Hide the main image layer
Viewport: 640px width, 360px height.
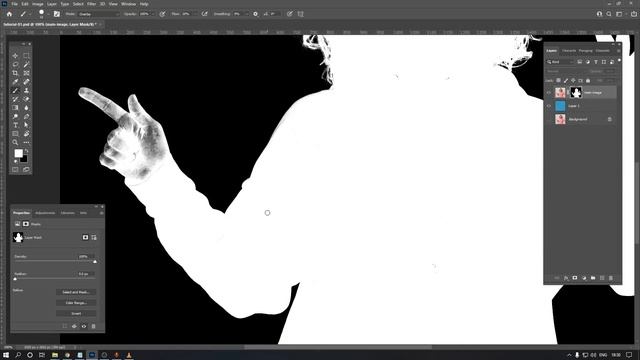click(x=549, y=93)
